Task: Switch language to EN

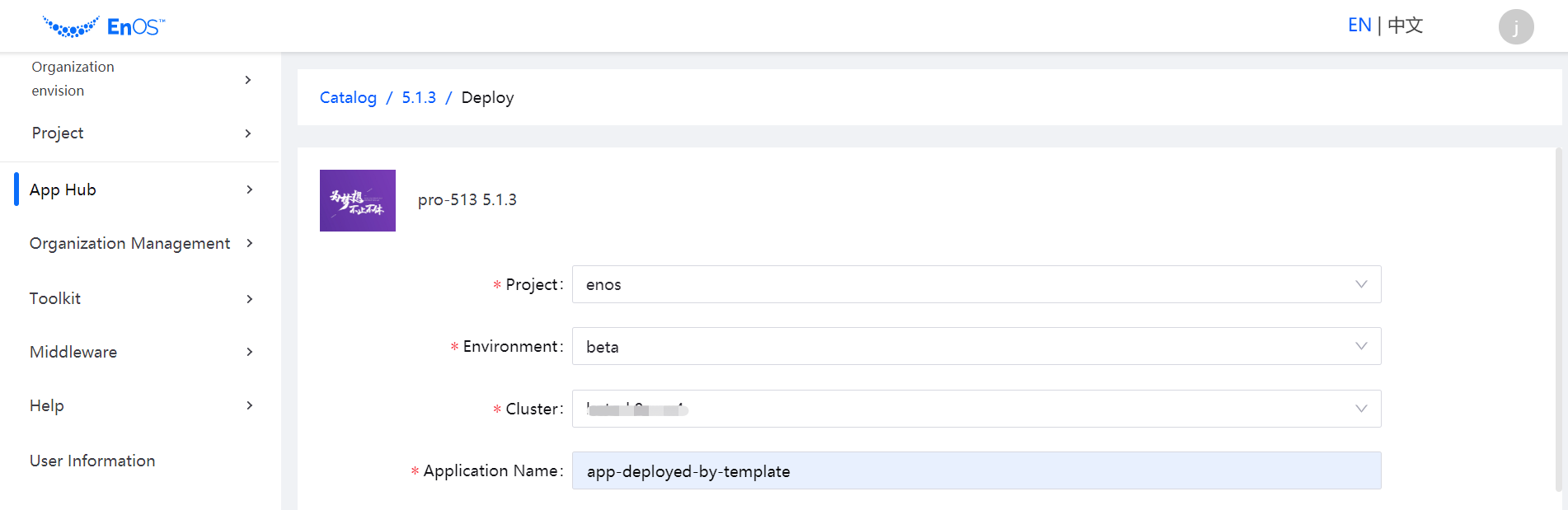Action: [1359, 26]
